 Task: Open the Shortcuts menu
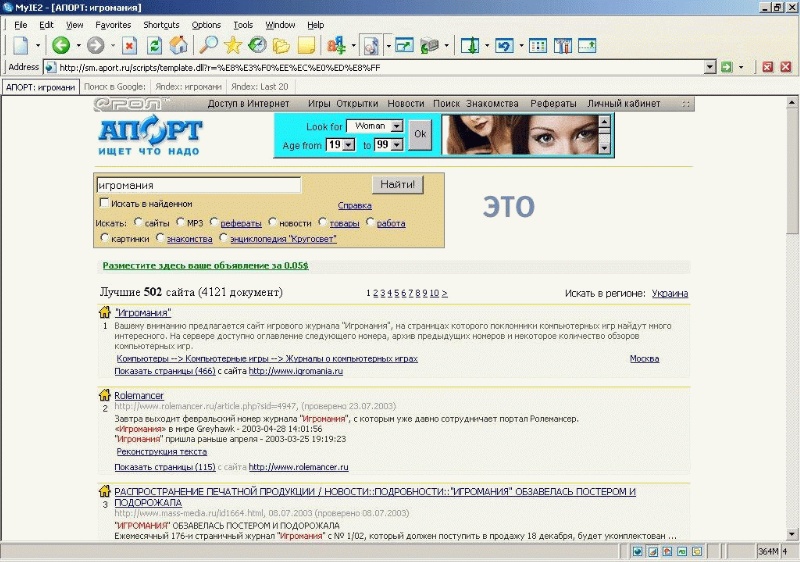(x=161, y=24)
